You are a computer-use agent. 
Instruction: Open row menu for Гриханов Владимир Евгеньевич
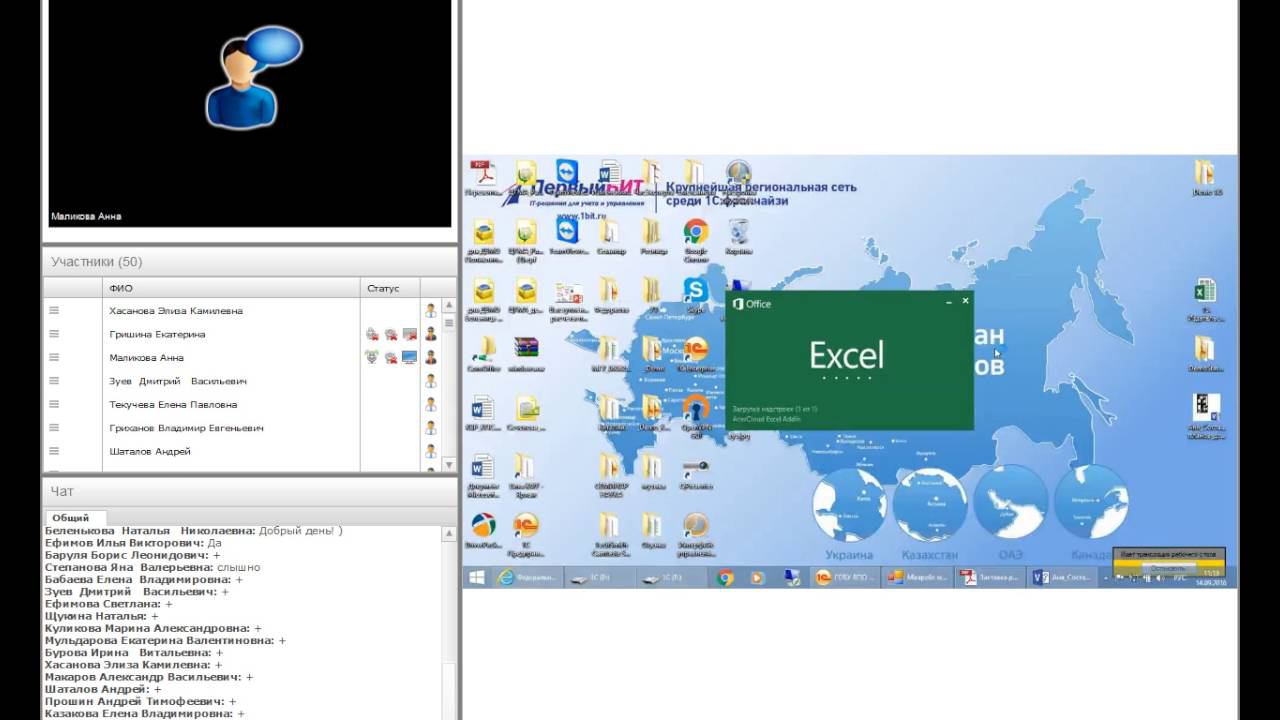pos(54,428)
